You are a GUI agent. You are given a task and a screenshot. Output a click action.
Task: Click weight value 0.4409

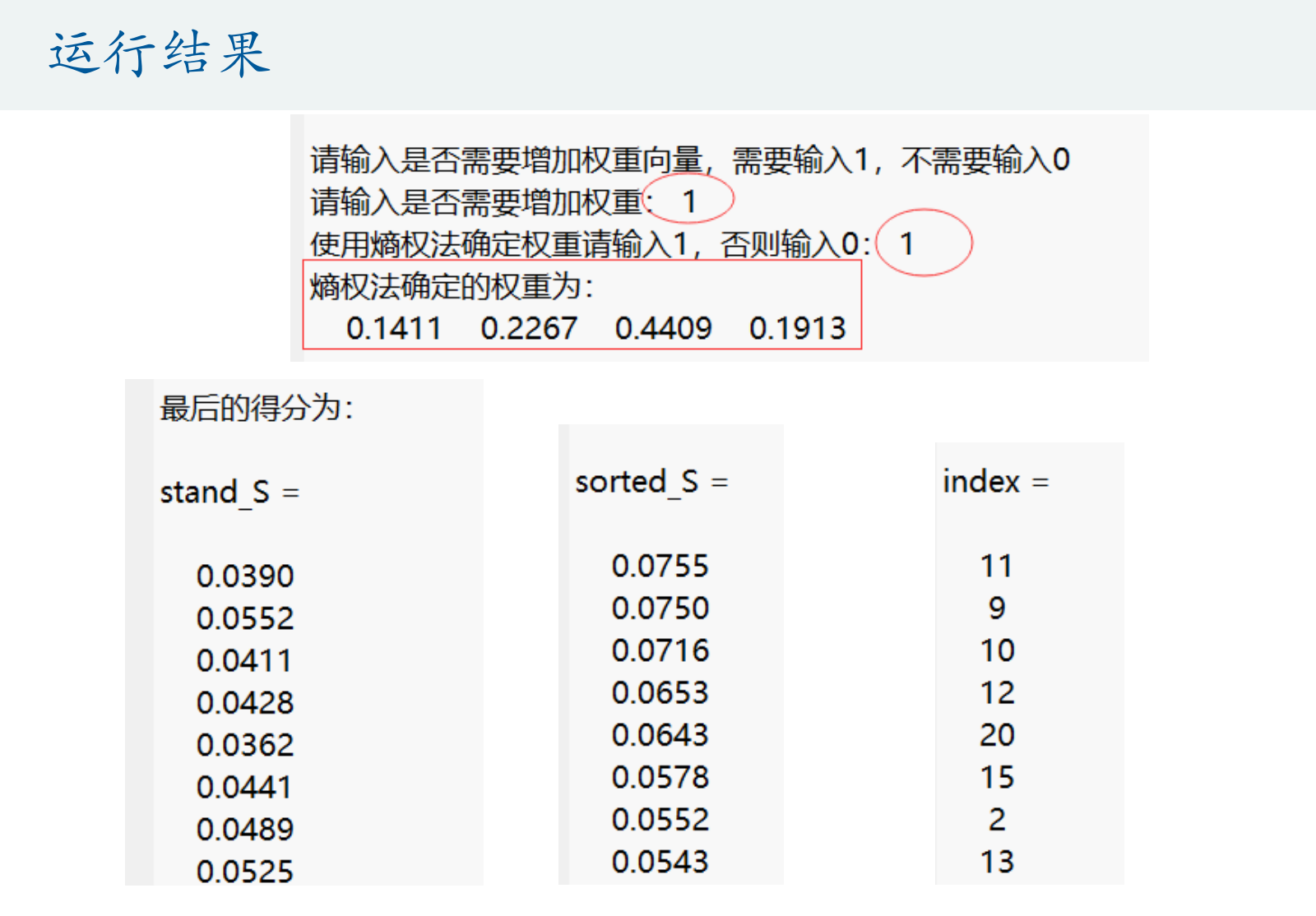coord(663,329)
